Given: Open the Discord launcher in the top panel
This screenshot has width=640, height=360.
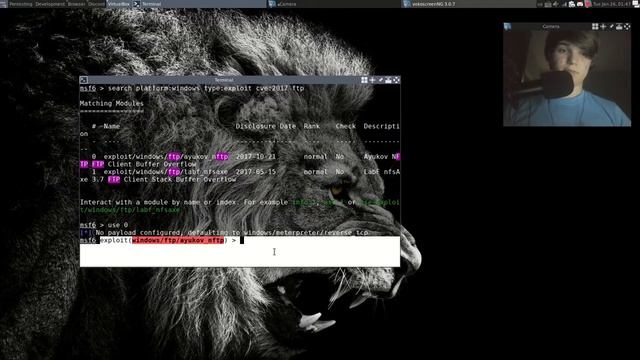Looking at the screenshot, I should (96, 4).
